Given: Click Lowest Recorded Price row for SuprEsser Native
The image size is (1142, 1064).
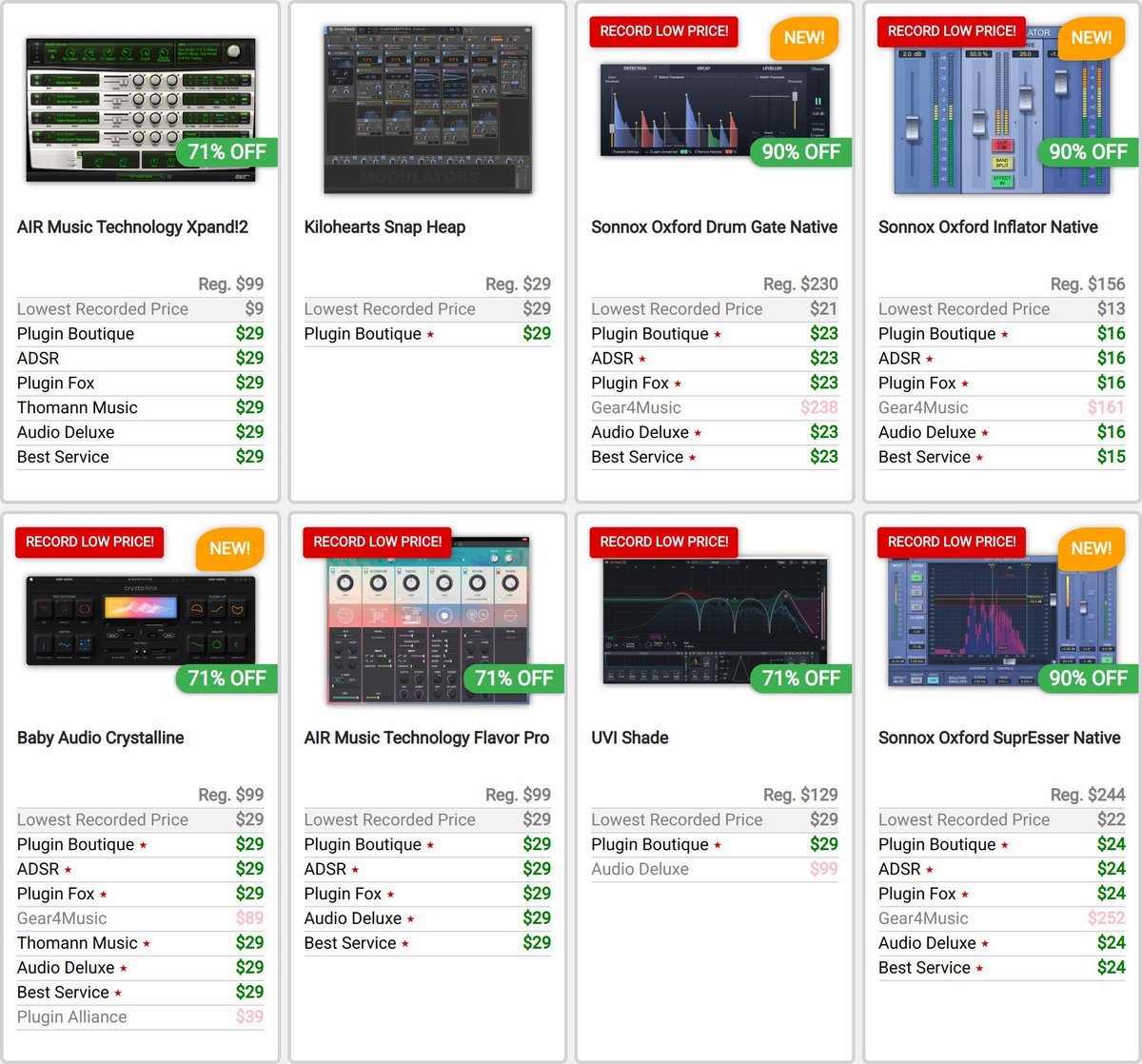Looking at the screenshot, I should click(x=1002, y=819).
